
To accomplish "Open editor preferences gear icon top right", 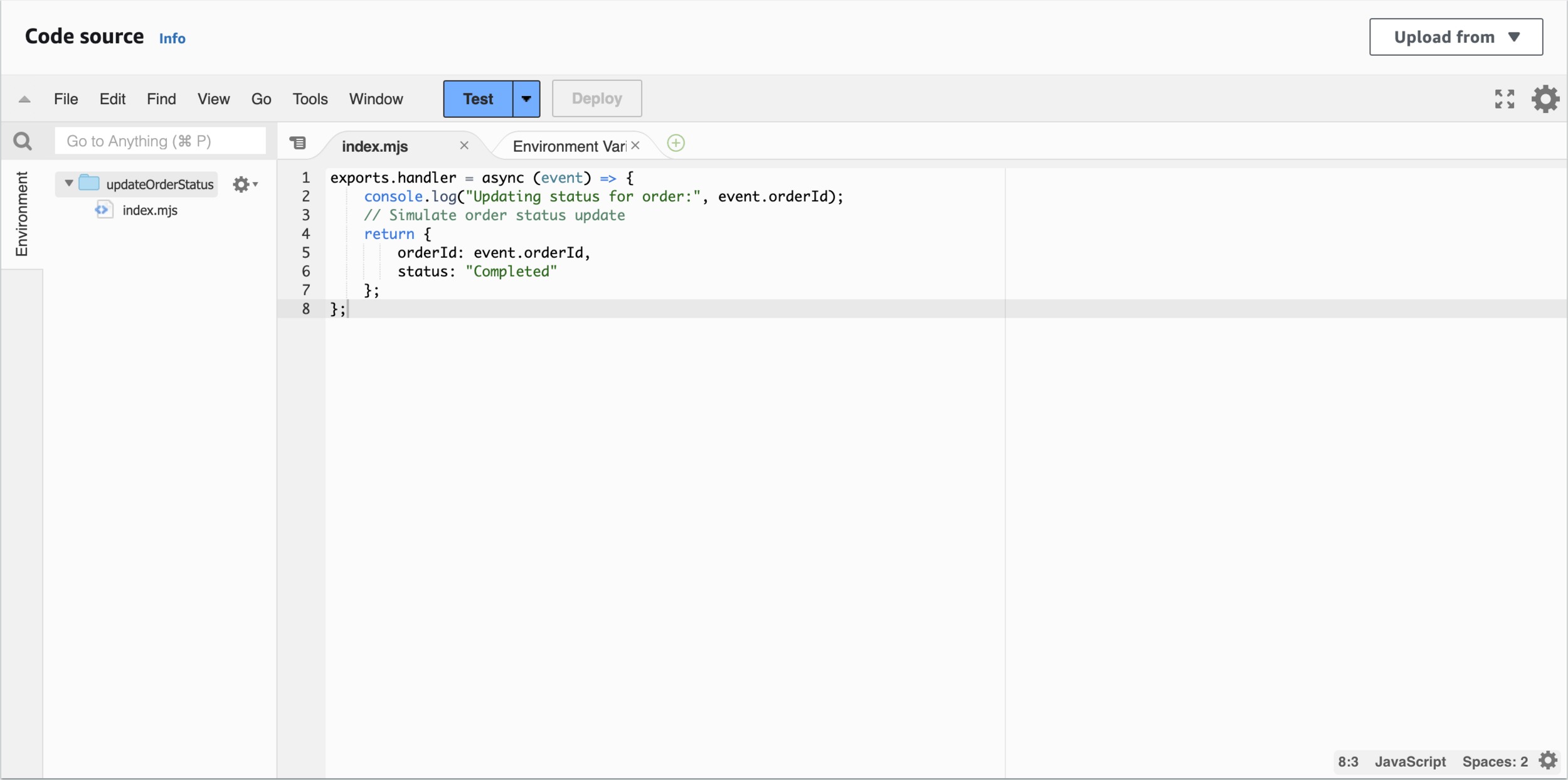I will 1545,99.
